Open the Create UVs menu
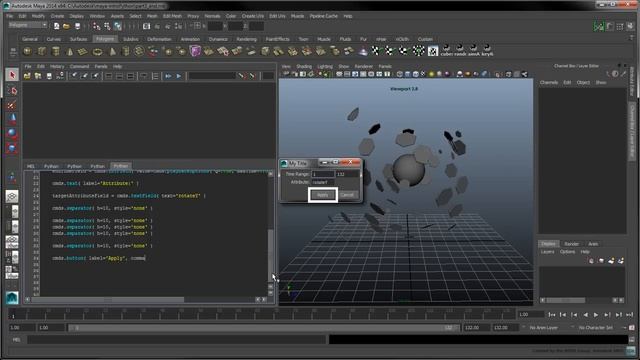This screenshot has width=640, height=360. [253, 16]
